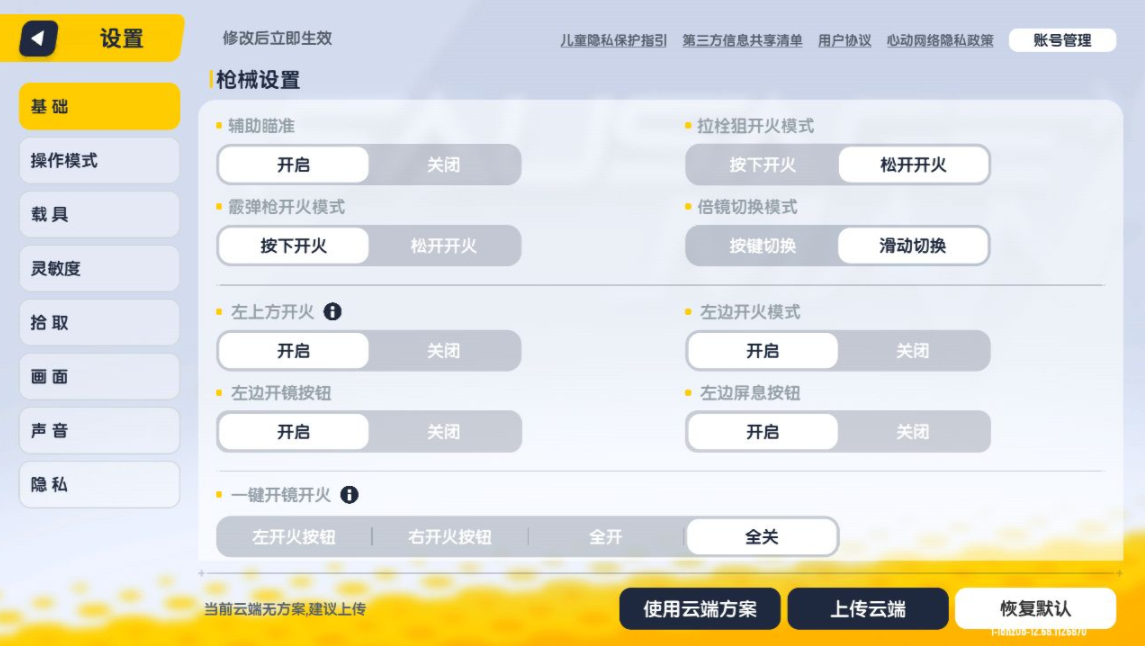Click the back arrow icon beside 设置
This screenshot has height=646, width=1145.
click(x=39, y=38)
